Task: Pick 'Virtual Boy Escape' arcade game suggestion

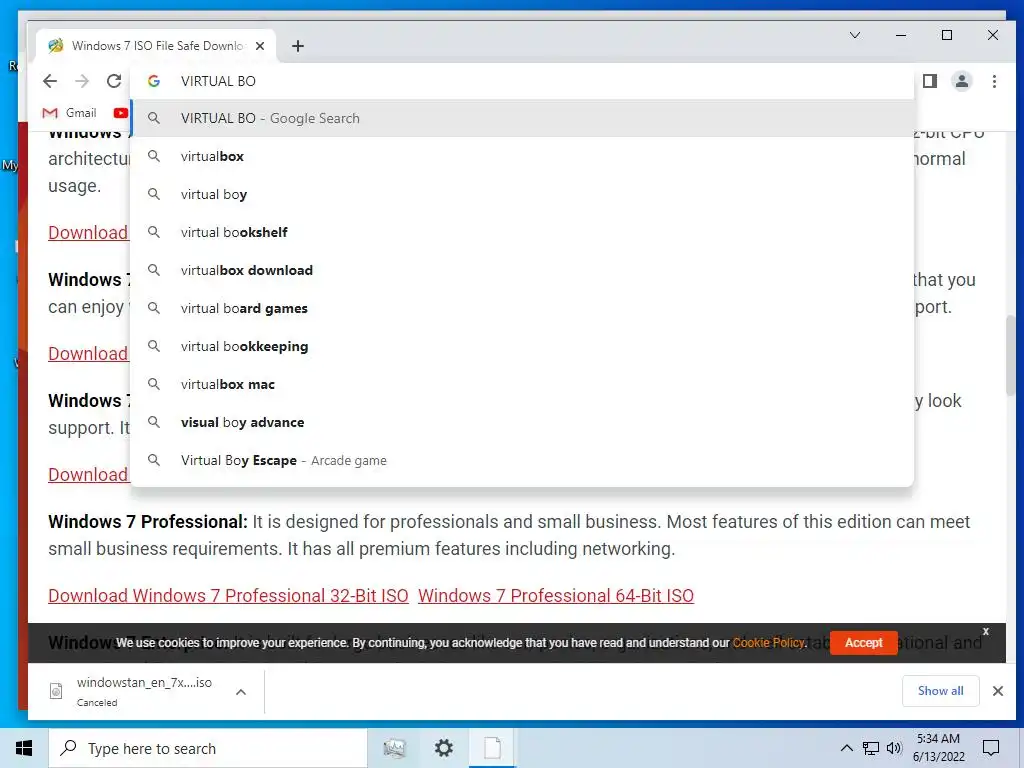Action: 522,460
